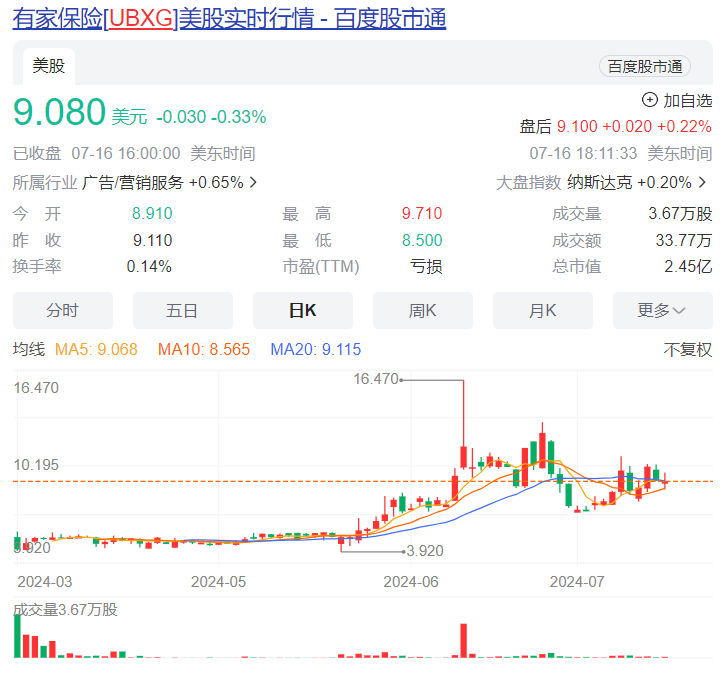The image size is (723, 675).
Task: Click the 昨收 value 9.110
Action: pos(153,240)
